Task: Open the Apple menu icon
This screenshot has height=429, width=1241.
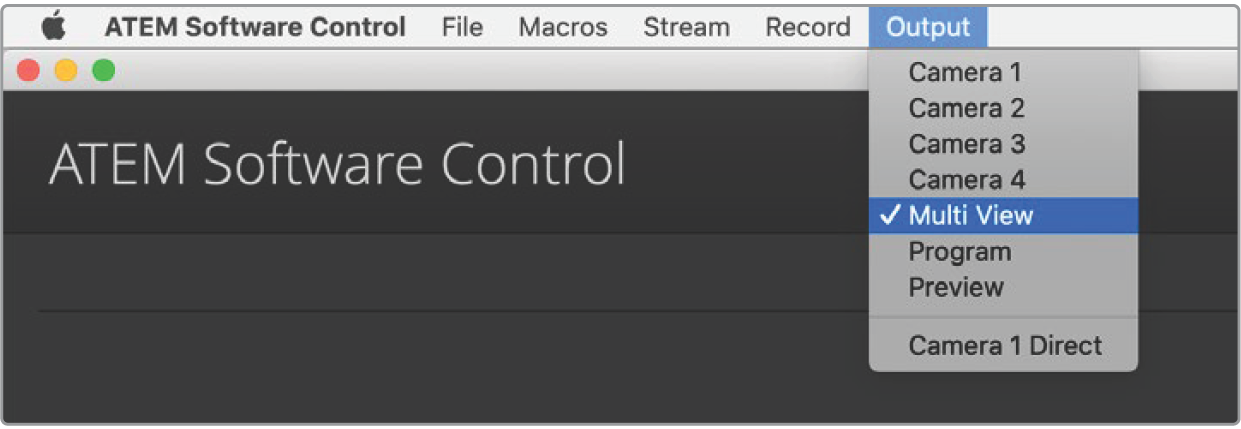Action: 53,27
